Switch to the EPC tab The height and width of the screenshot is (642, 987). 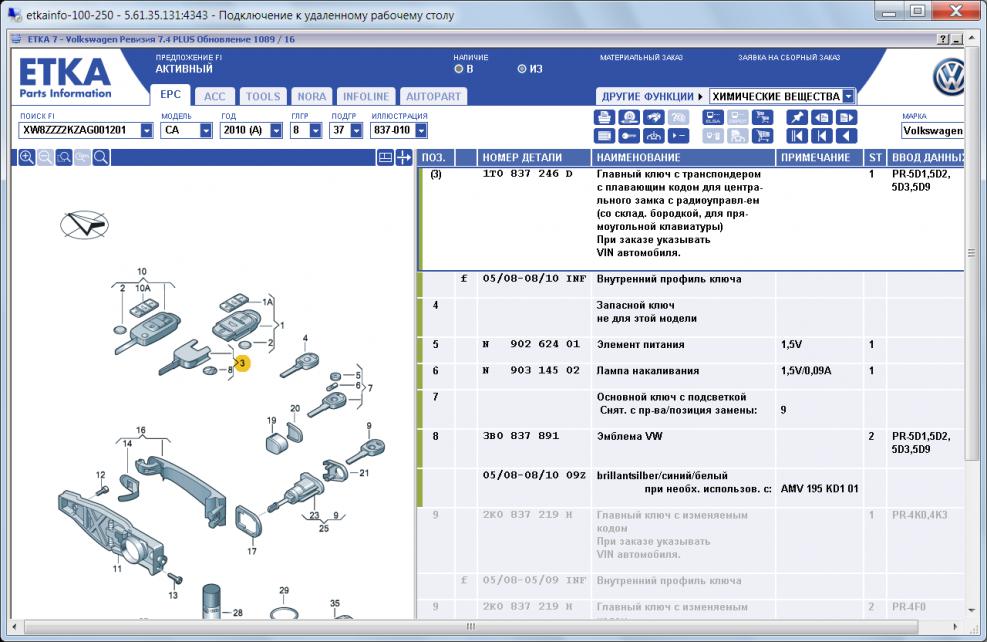coord(170,94)
